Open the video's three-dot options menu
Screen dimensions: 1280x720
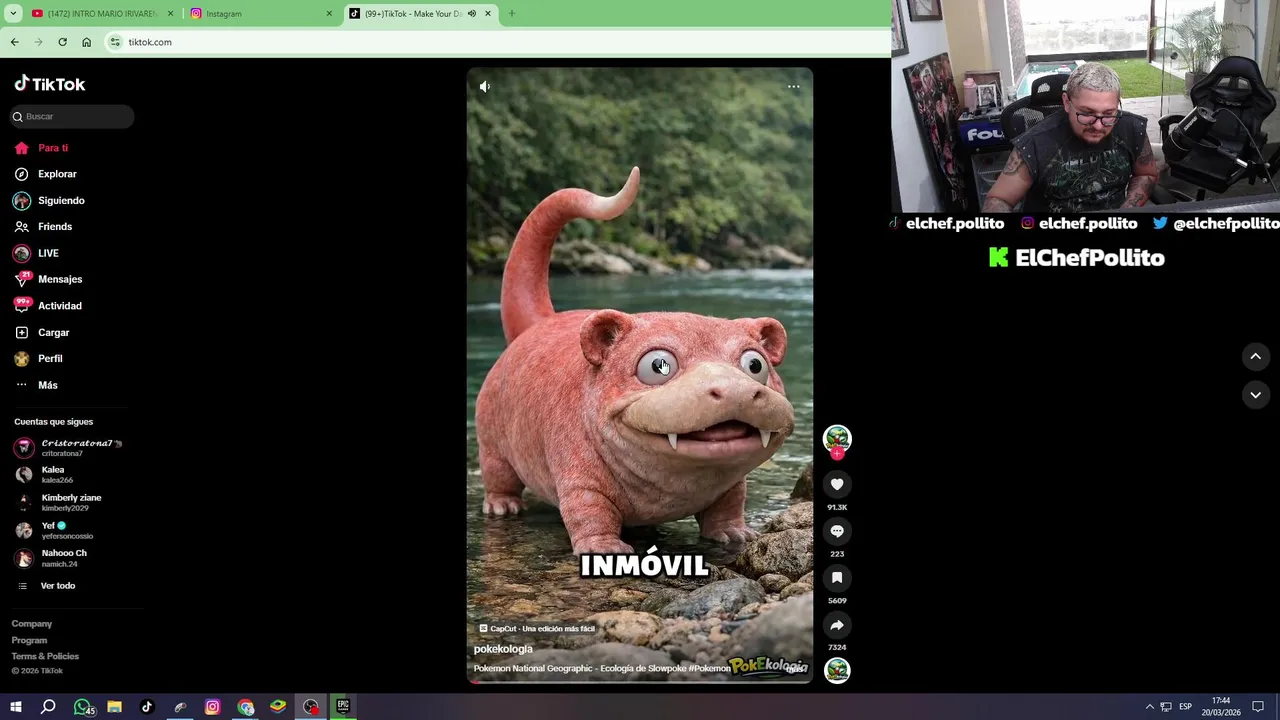click(793, 87)
